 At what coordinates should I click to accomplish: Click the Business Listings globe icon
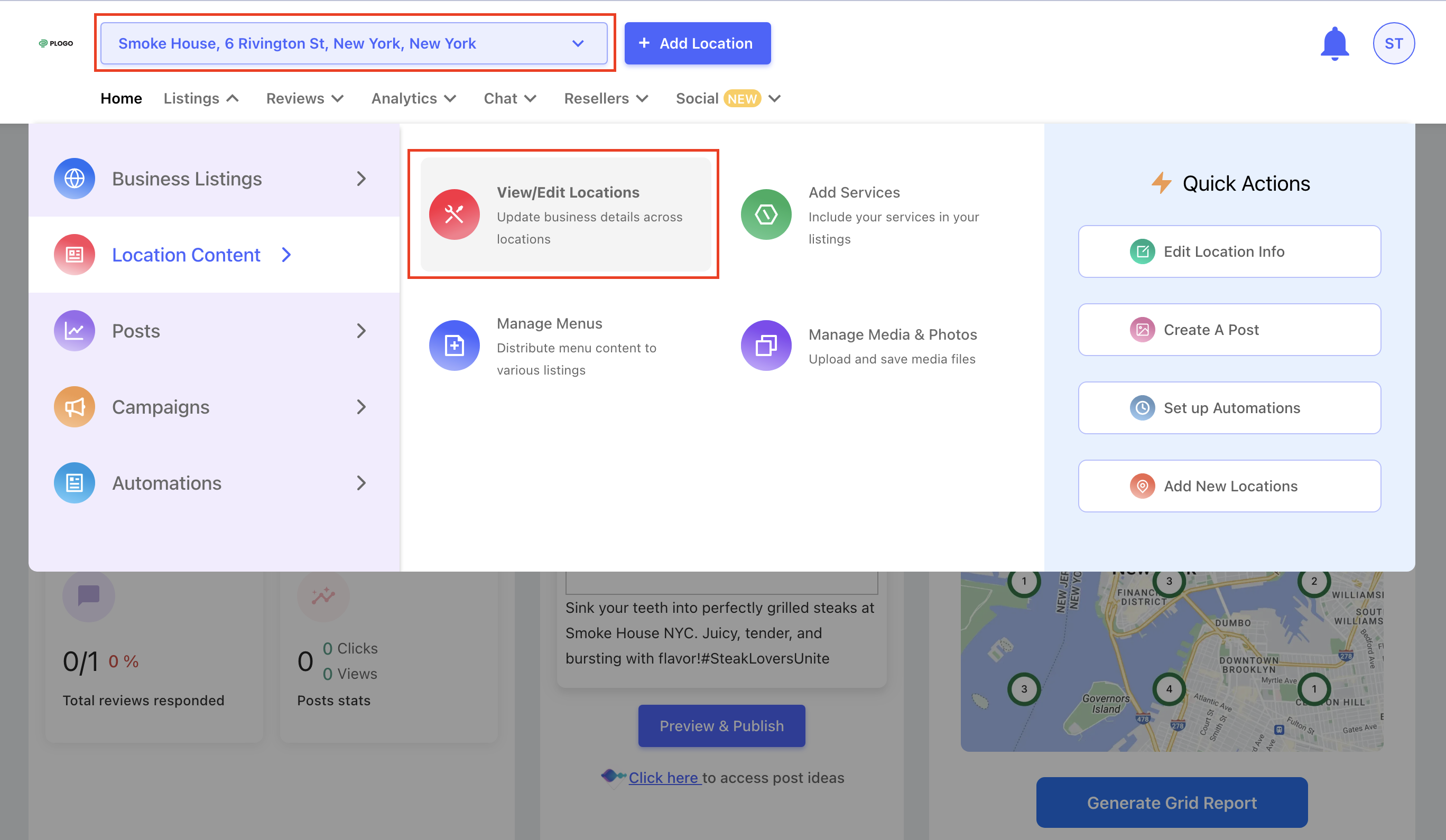coord(75,179)
